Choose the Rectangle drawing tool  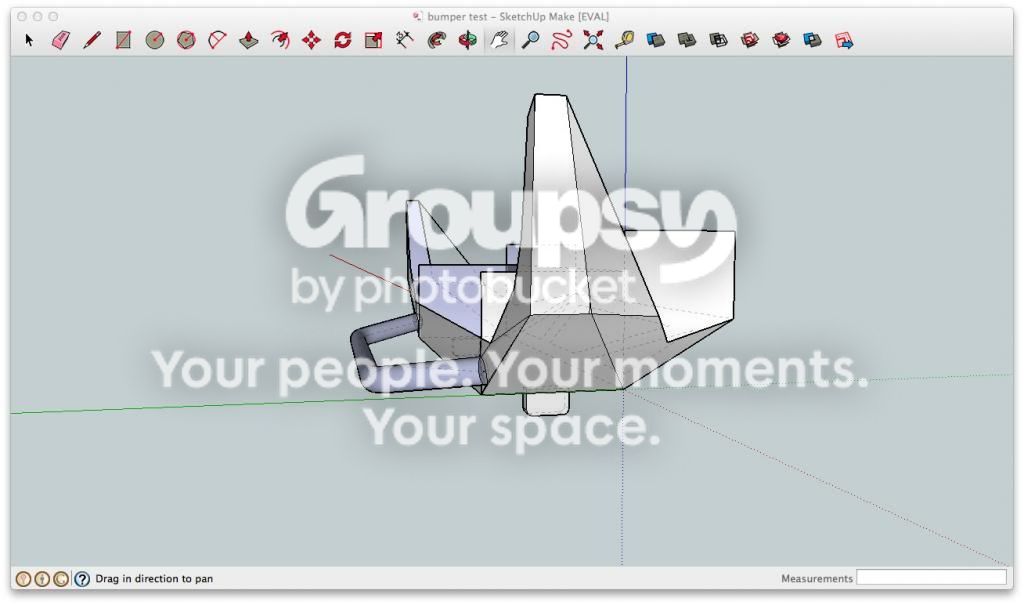[123, 40]
